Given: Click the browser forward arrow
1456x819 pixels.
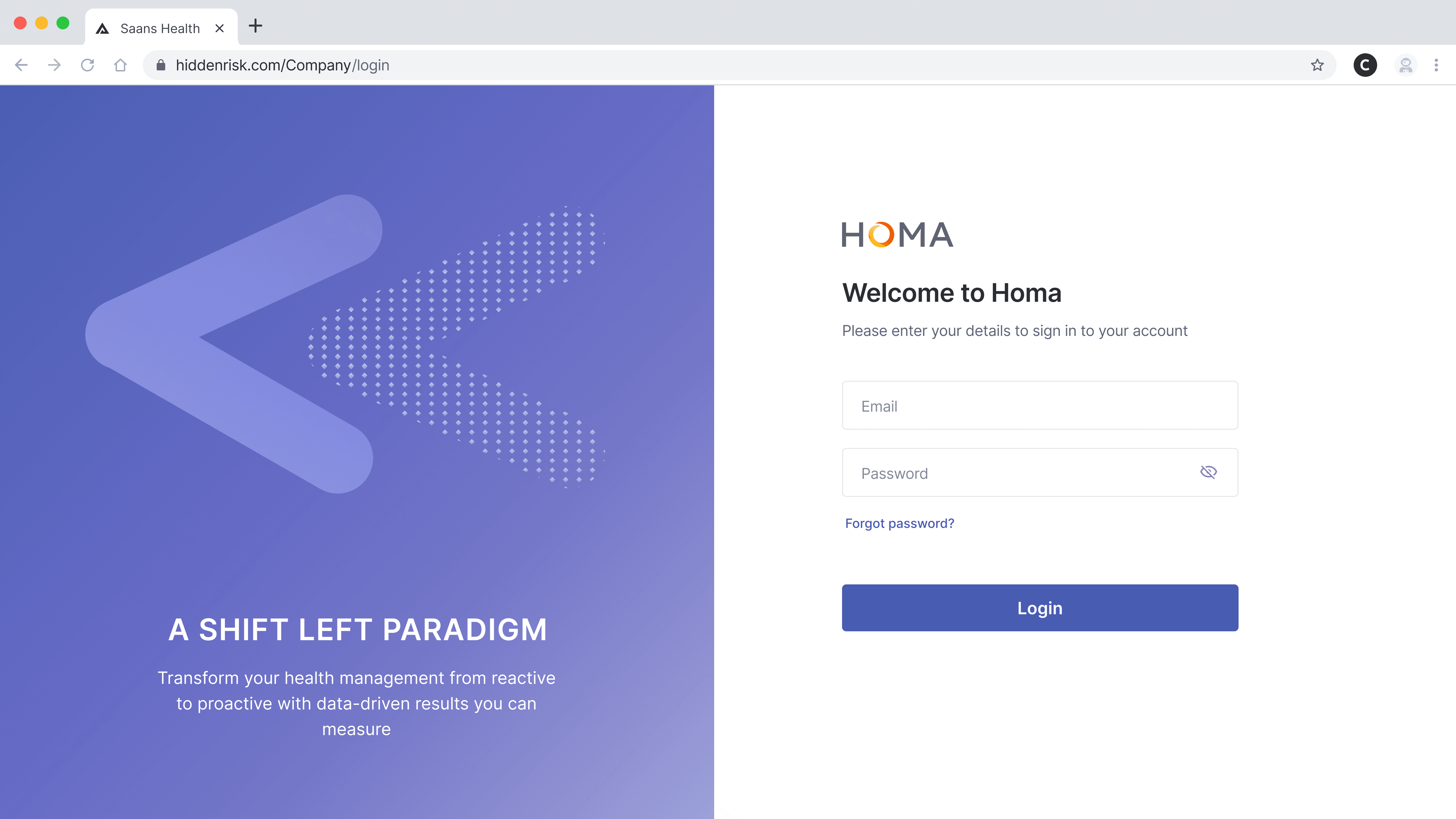Looking at the screenshot, I should click(x=54, y=65).
